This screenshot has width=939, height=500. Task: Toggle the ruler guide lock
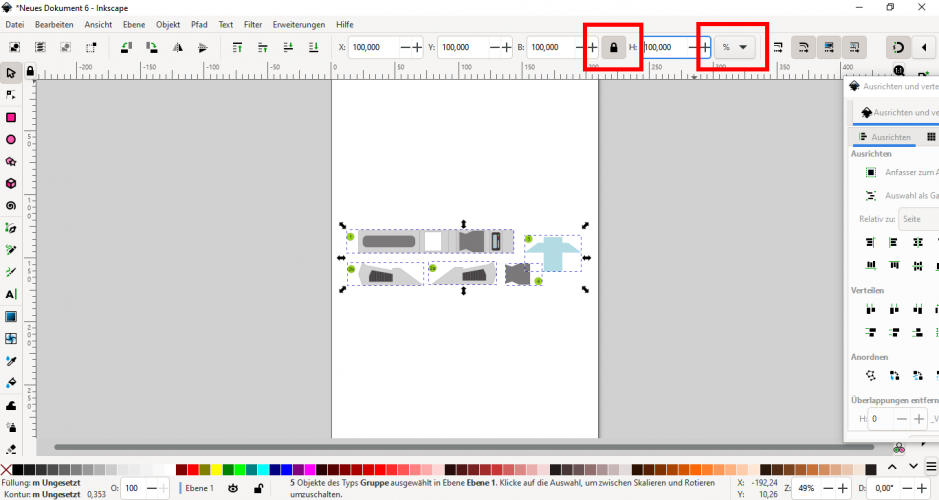click(30, 72)
